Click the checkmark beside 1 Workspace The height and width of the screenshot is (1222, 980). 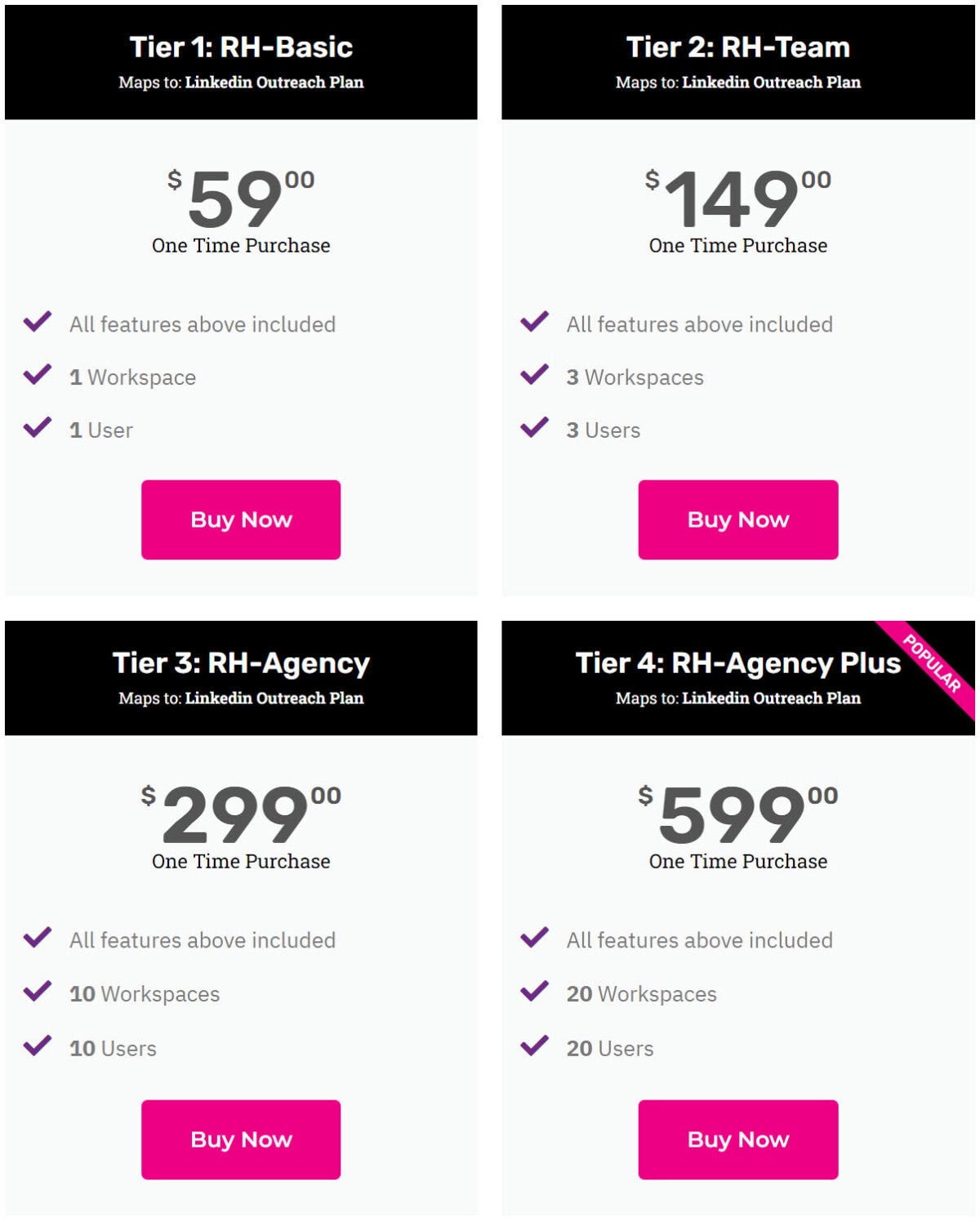38,375
